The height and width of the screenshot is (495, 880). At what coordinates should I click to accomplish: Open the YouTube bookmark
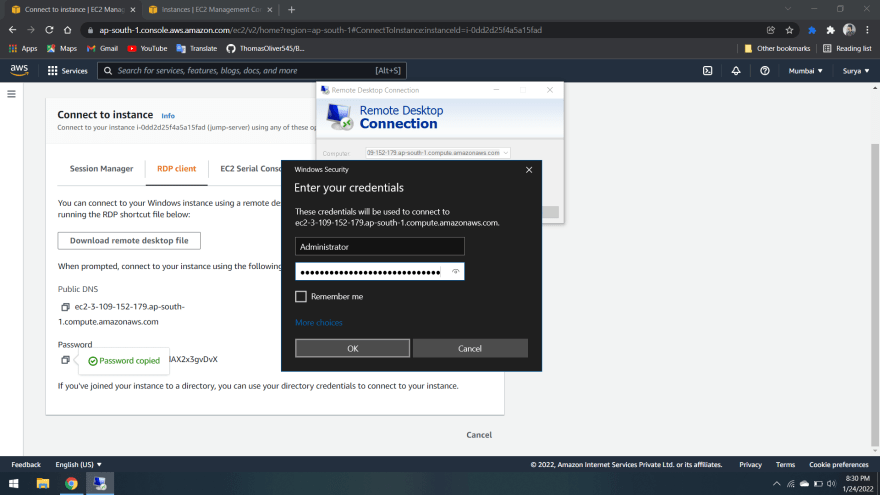[x=147, y=48]
